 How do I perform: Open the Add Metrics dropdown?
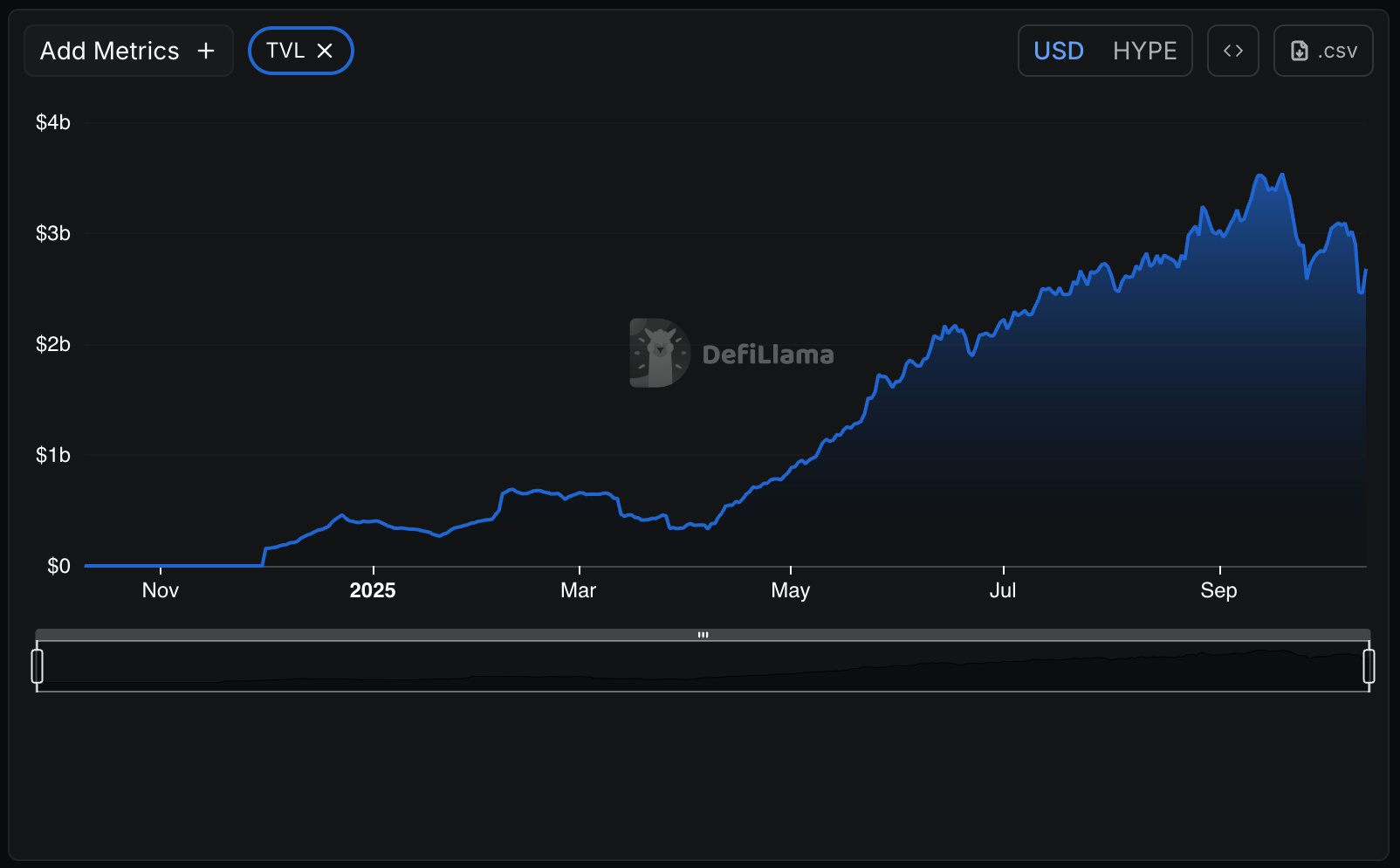pos(110,52)
